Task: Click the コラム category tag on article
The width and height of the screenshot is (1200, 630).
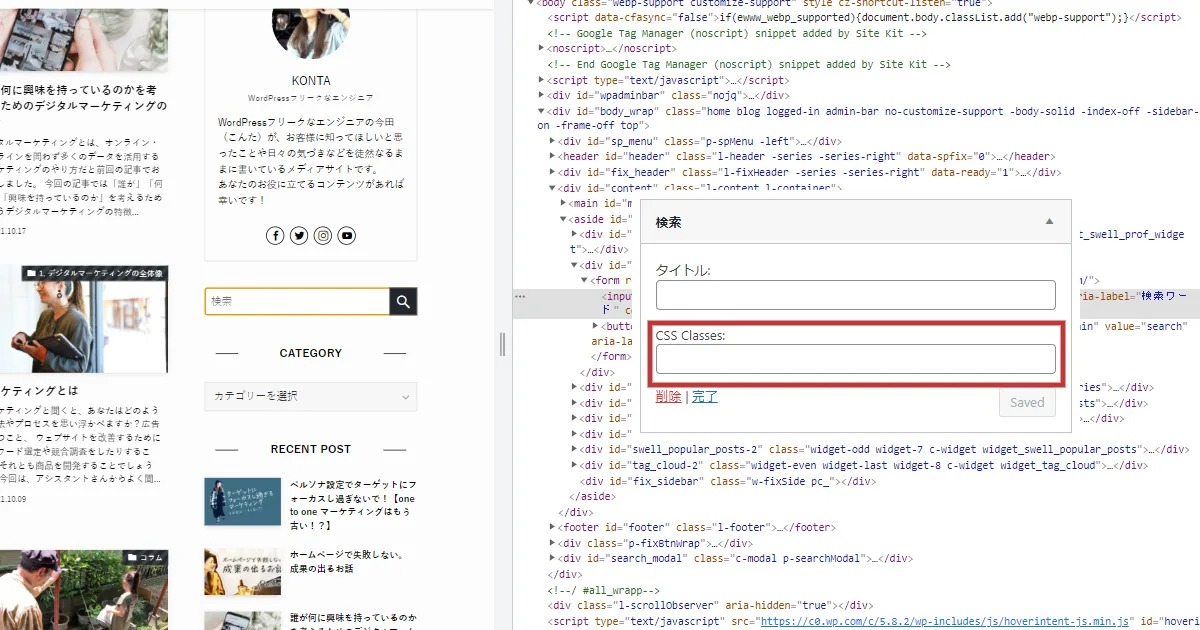Action: pos(146,557)
